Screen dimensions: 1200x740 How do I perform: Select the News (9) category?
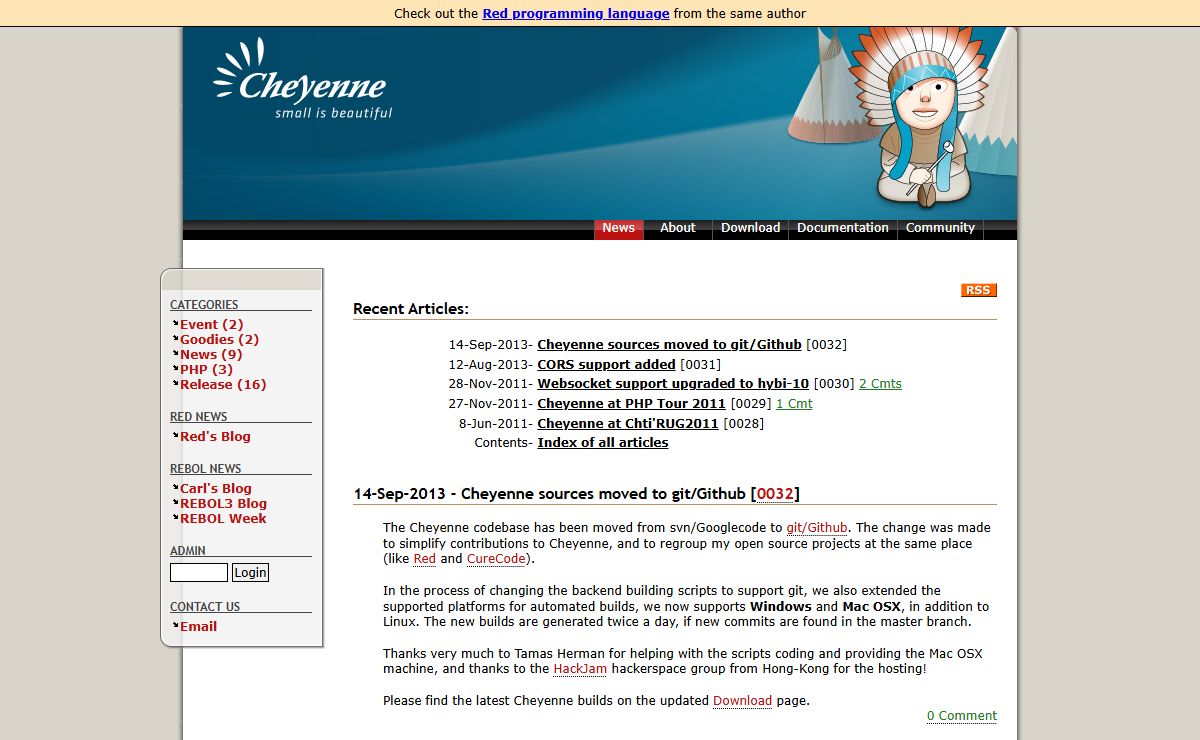point(211,355)
